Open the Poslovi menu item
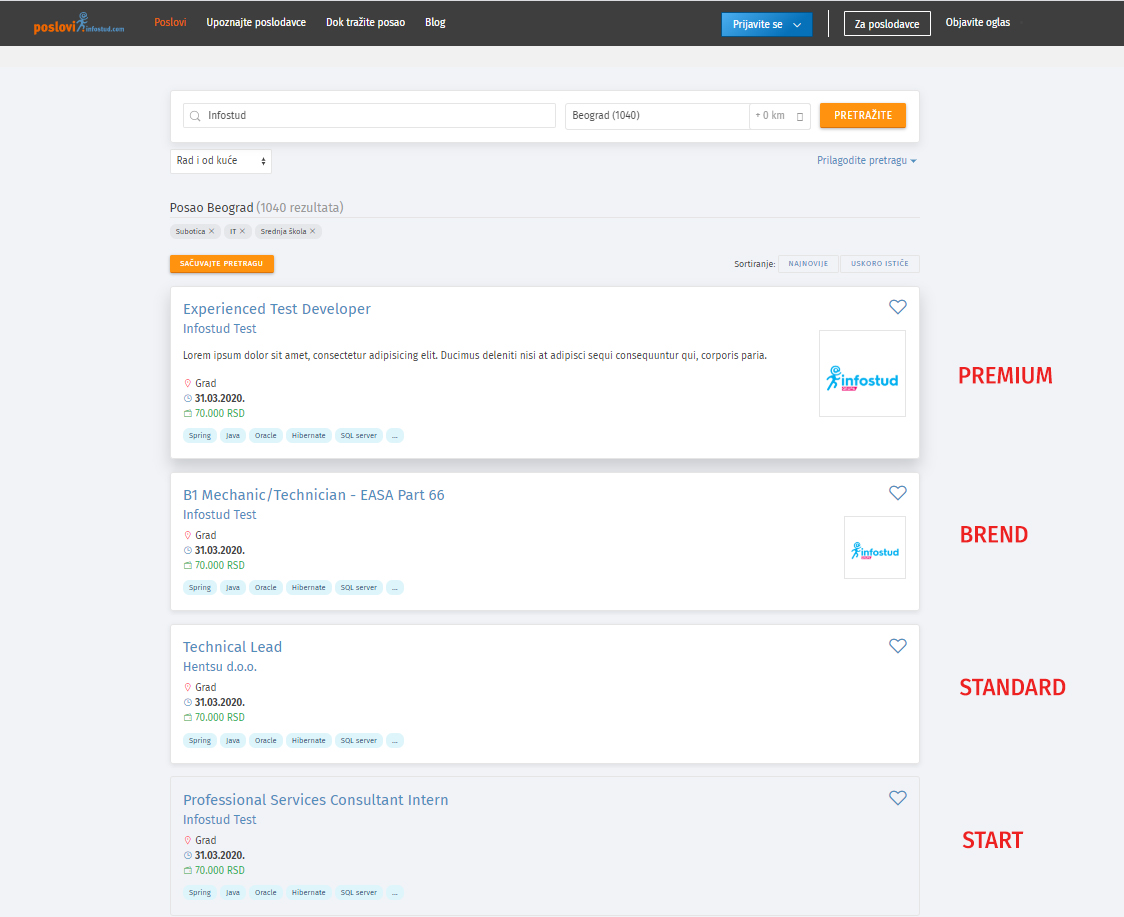 pos(170,22)
